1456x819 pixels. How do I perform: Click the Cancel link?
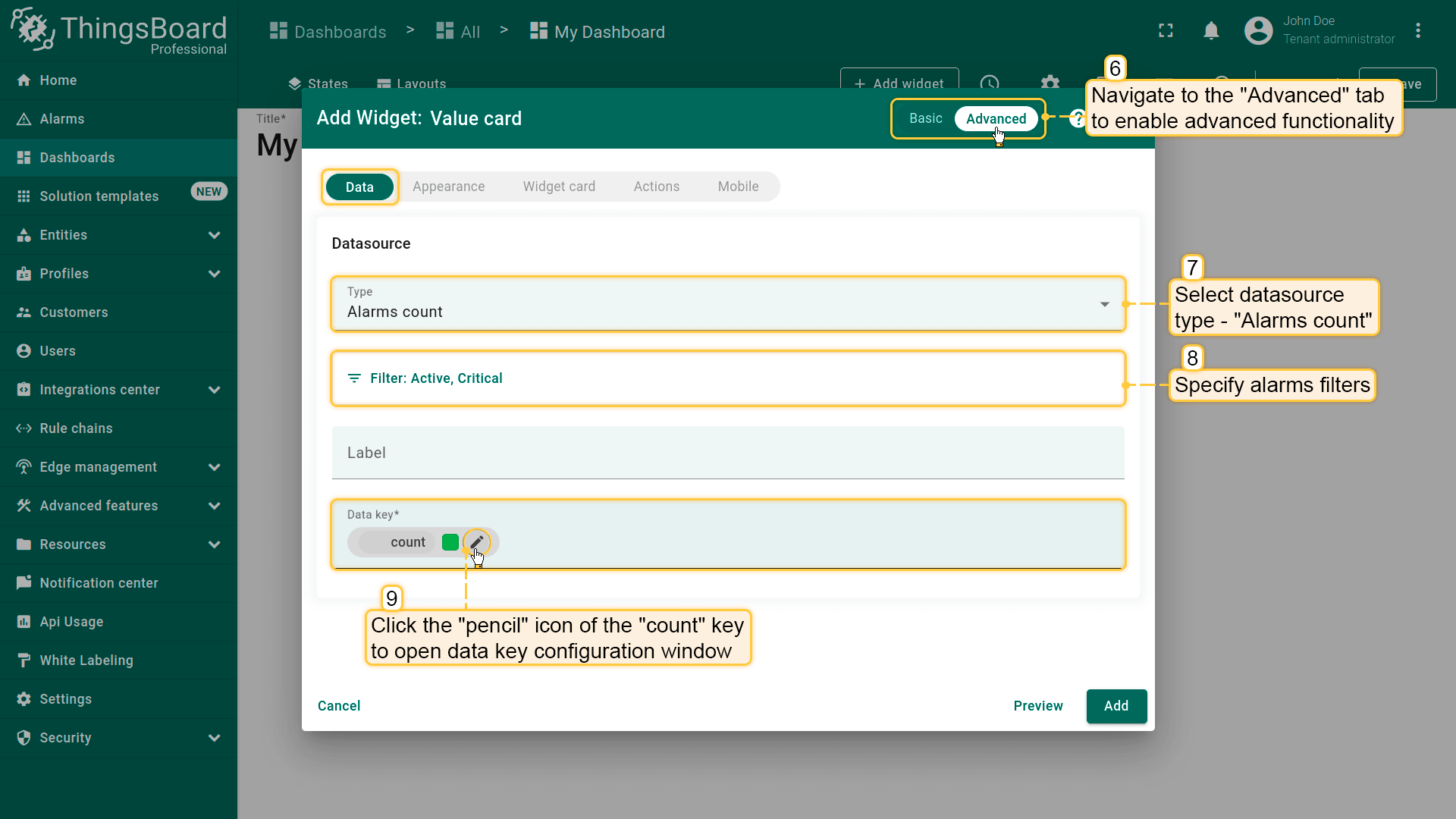click(339, 706)
